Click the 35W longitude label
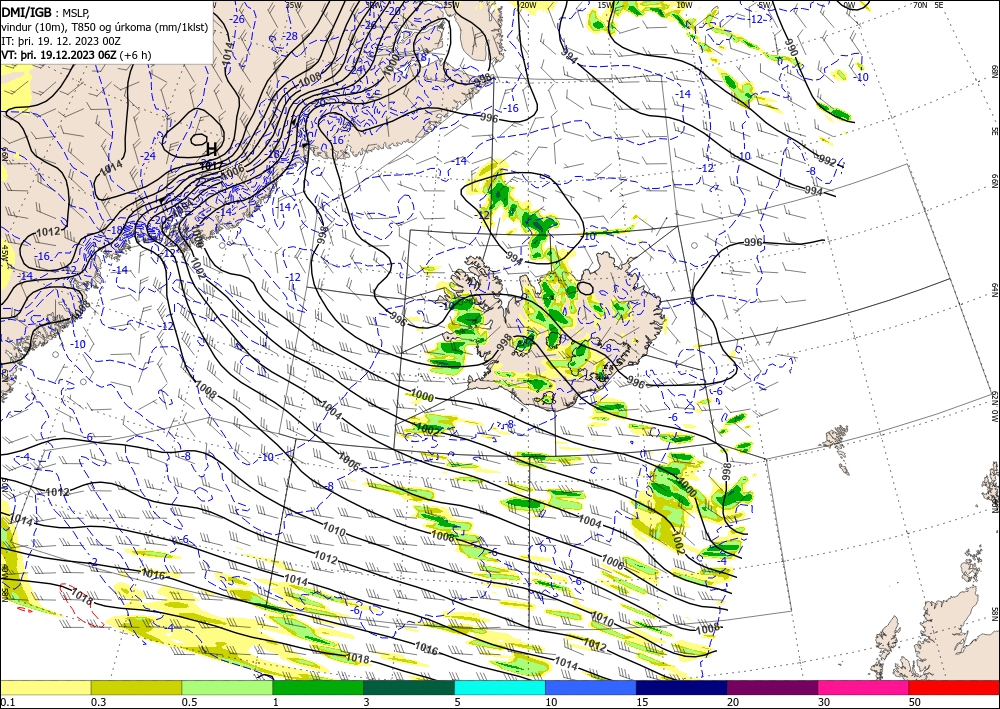 point(293,4)
